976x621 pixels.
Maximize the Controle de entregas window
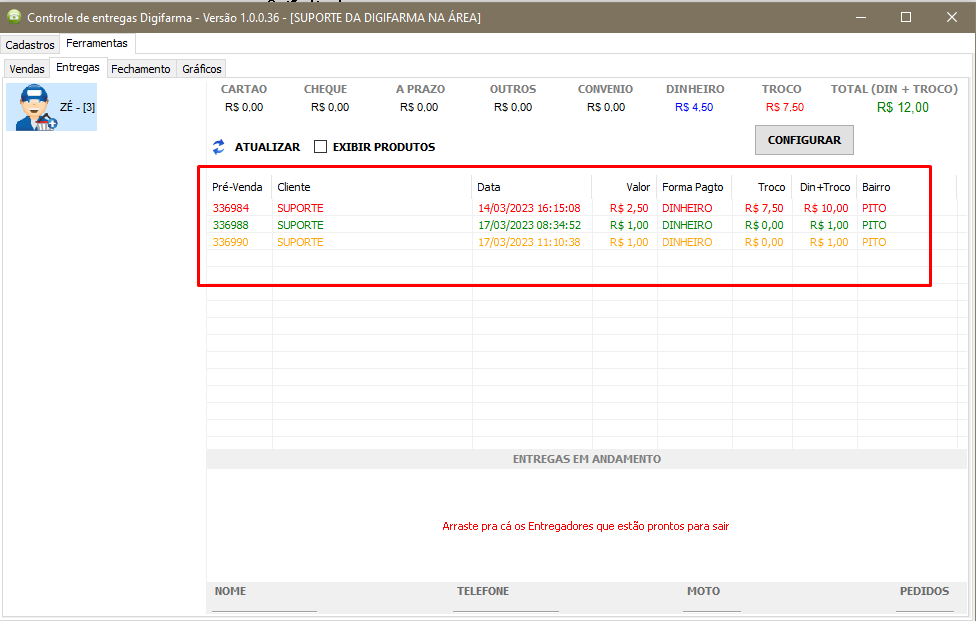coord(906,17)
